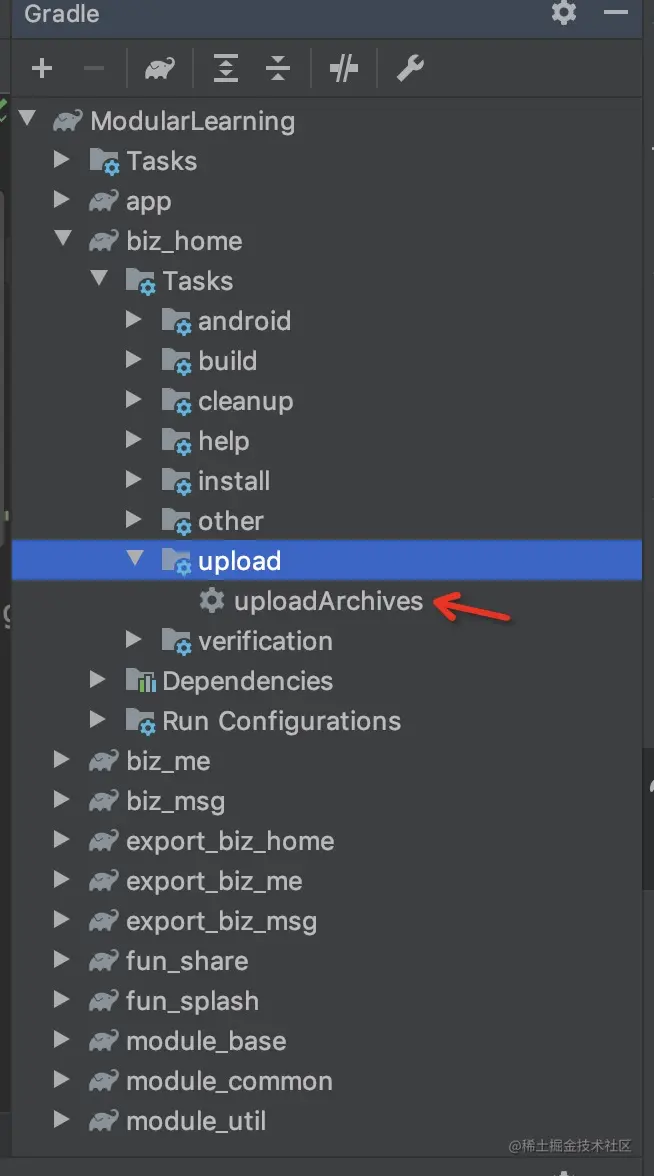Hide the Gradle tool window via the minus icon
Viewport: 654px width, 1176px height.
[x=616, y=12]
